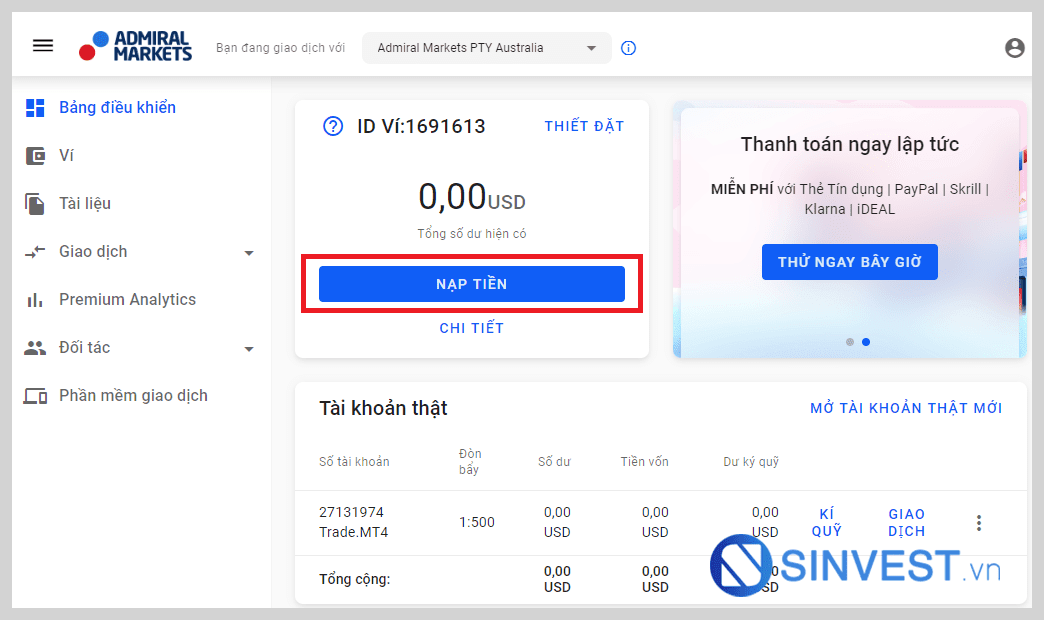Click the Tổng cộng total row label

(x=355, y=579)
